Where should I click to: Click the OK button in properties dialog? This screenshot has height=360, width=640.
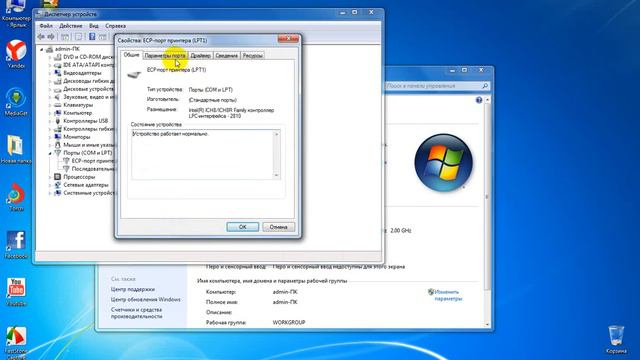pos(242,227)
